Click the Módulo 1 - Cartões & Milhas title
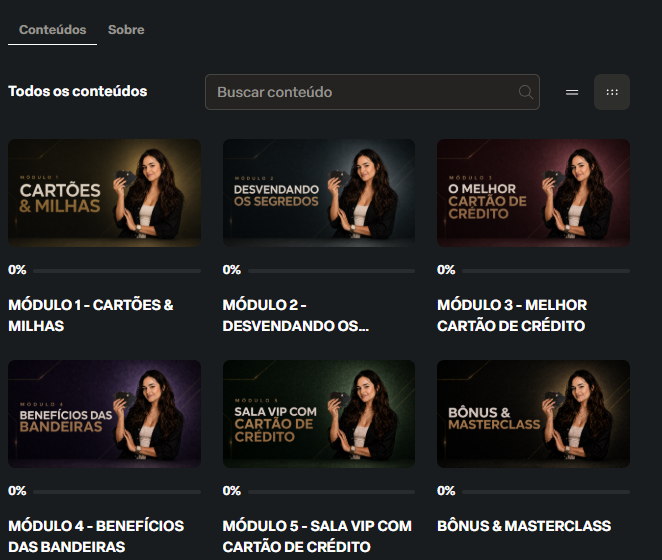The height and width of the screenshot is (560, 662). pyautogui.click(x=91, y=315)
